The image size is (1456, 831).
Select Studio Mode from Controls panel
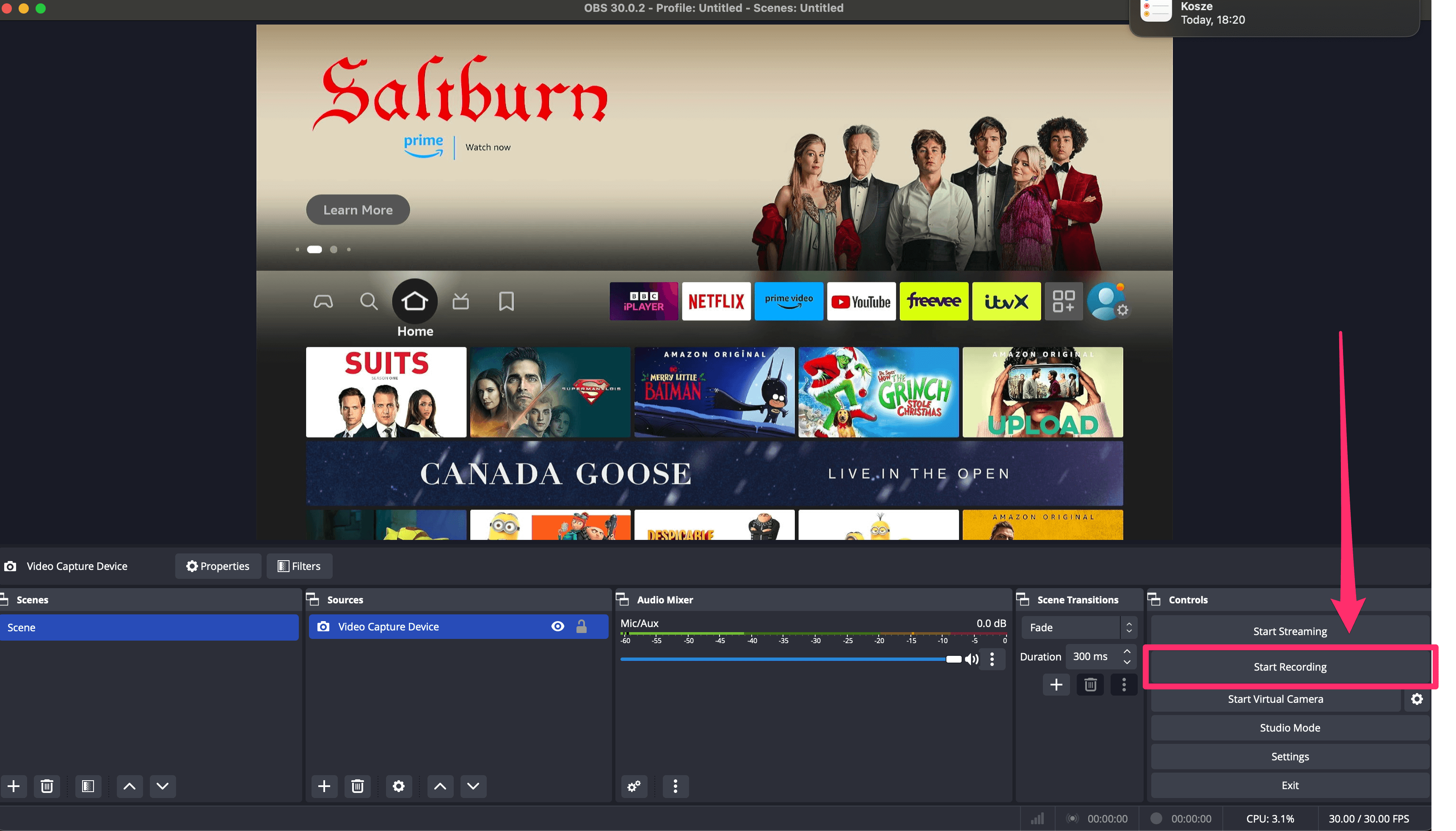[x=1290, y=727]
